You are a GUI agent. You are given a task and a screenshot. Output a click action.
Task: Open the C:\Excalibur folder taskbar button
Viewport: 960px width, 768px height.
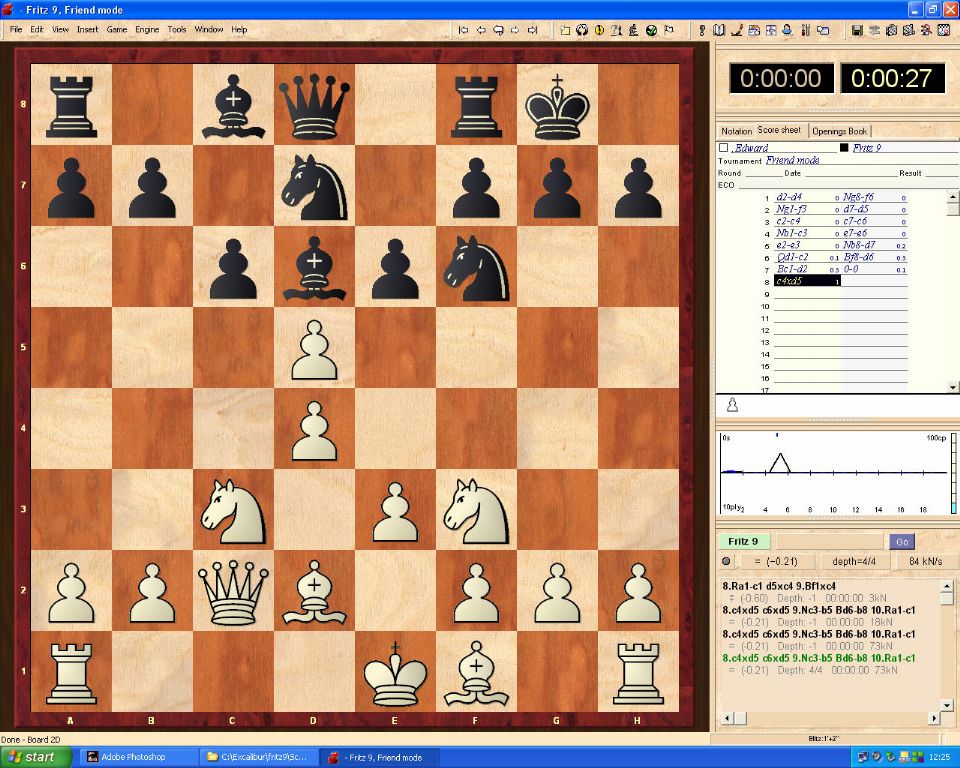tap(260, 757)
